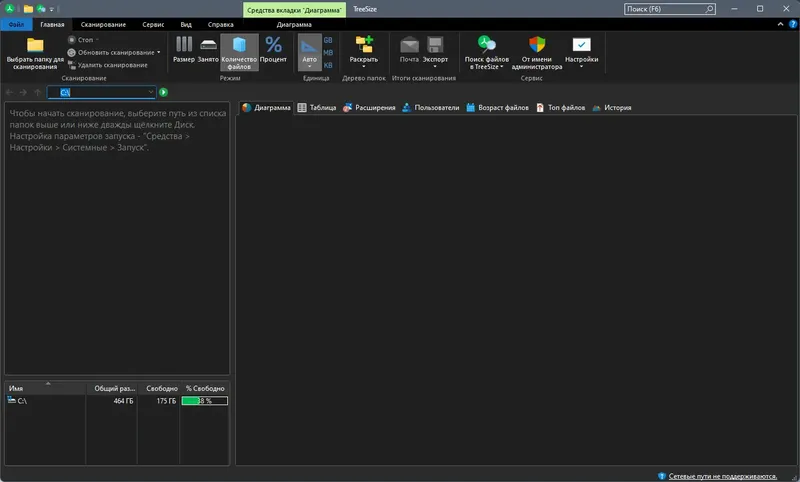Click the Select folder for scanning icon
Image resolution: width=800 pixels, height=482 pixels.
pyautogui.click(x=35, y=45)
